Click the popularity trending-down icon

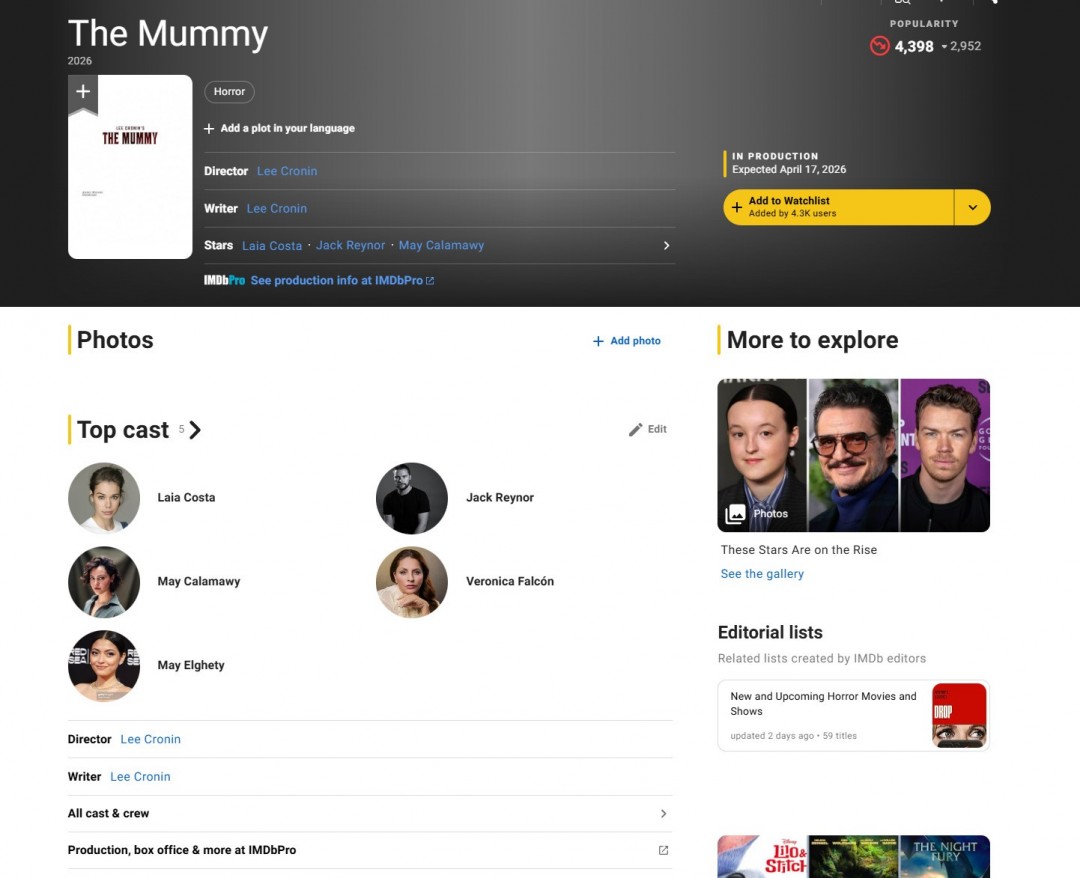[880, 46]
